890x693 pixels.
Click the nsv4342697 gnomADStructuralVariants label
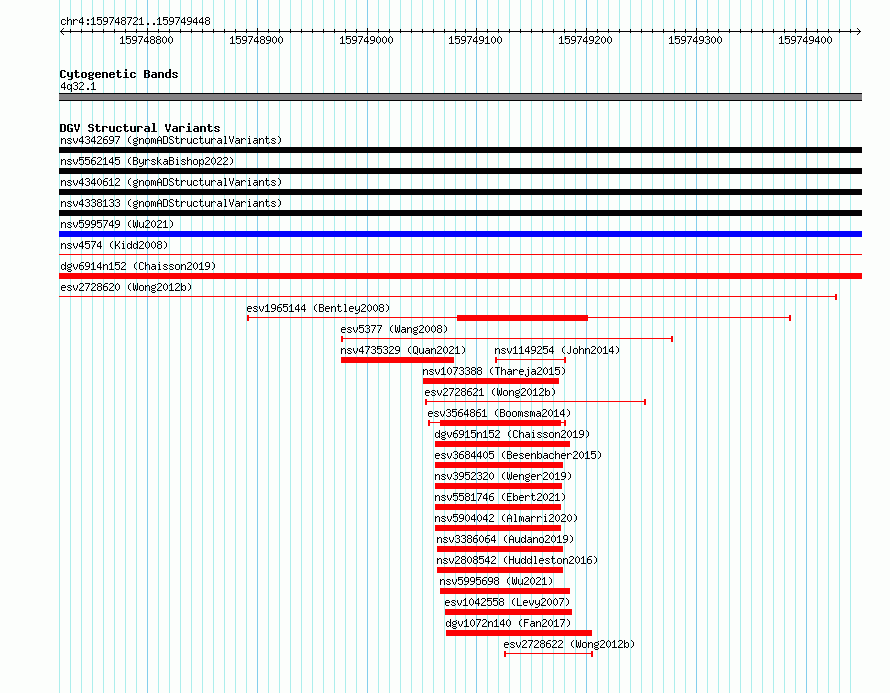171,140
